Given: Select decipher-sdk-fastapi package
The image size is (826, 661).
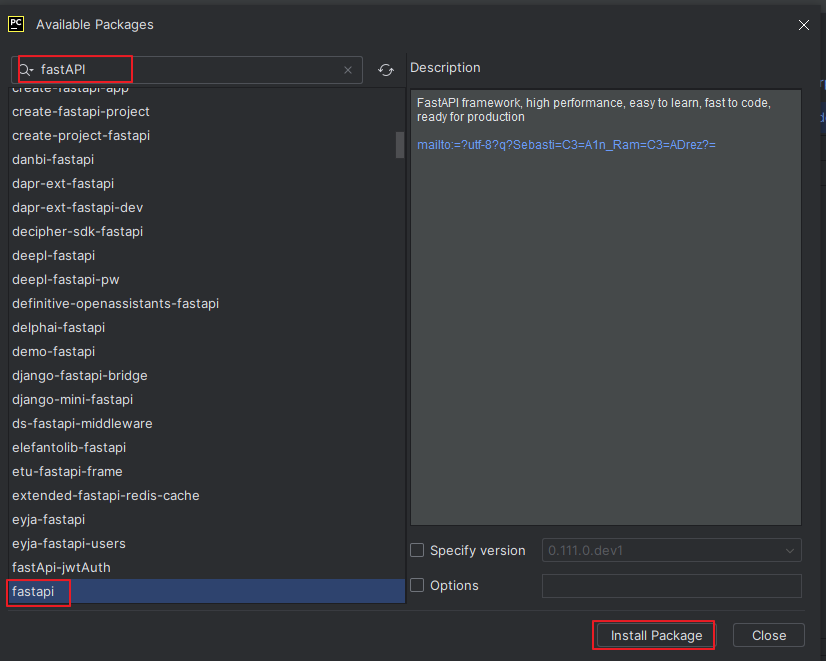Looking at the screenshot, I should (x=207, y=232).
